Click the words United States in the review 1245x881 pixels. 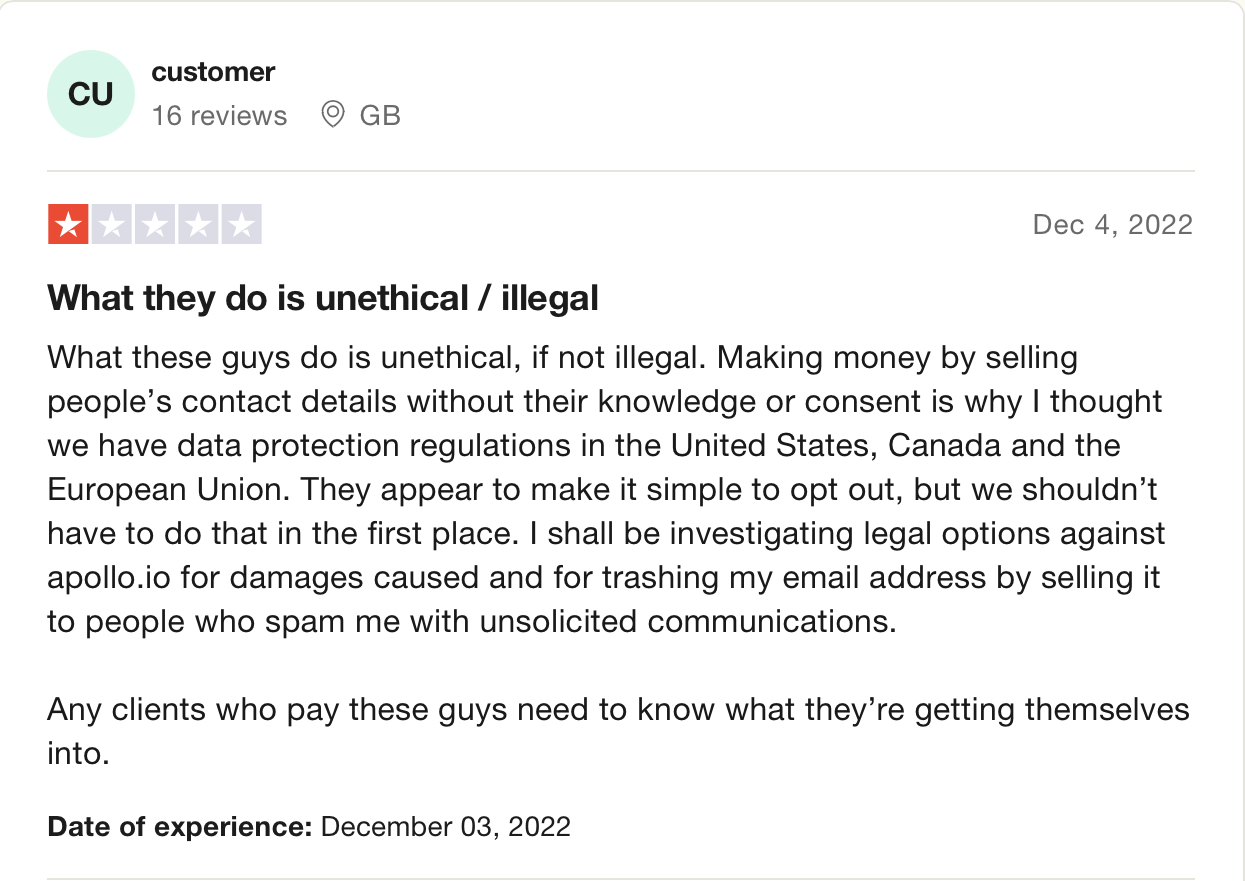761,445
